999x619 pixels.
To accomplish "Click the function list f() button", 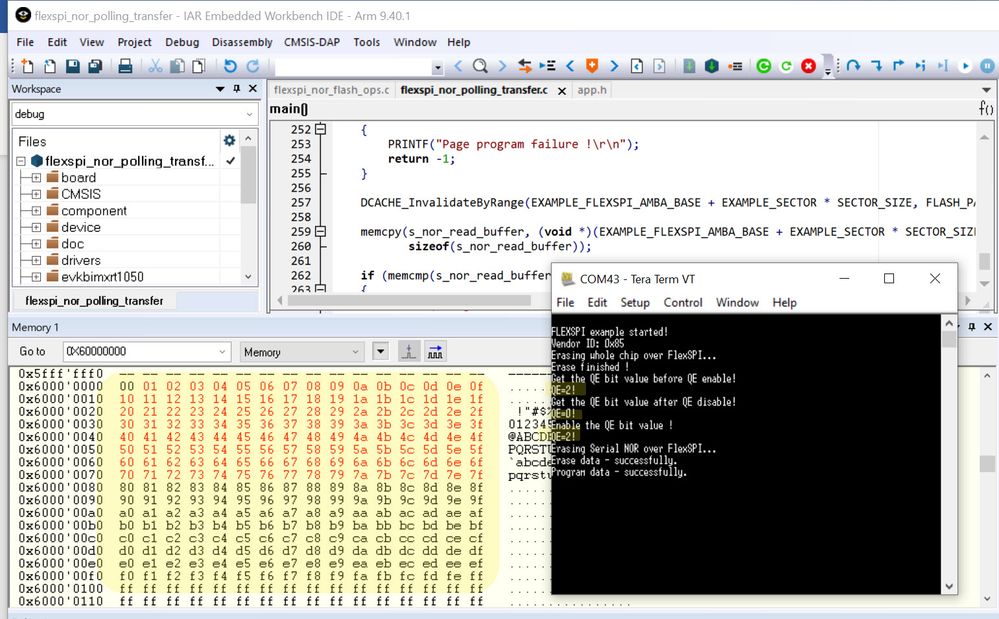I will click(x=986, y=108).
